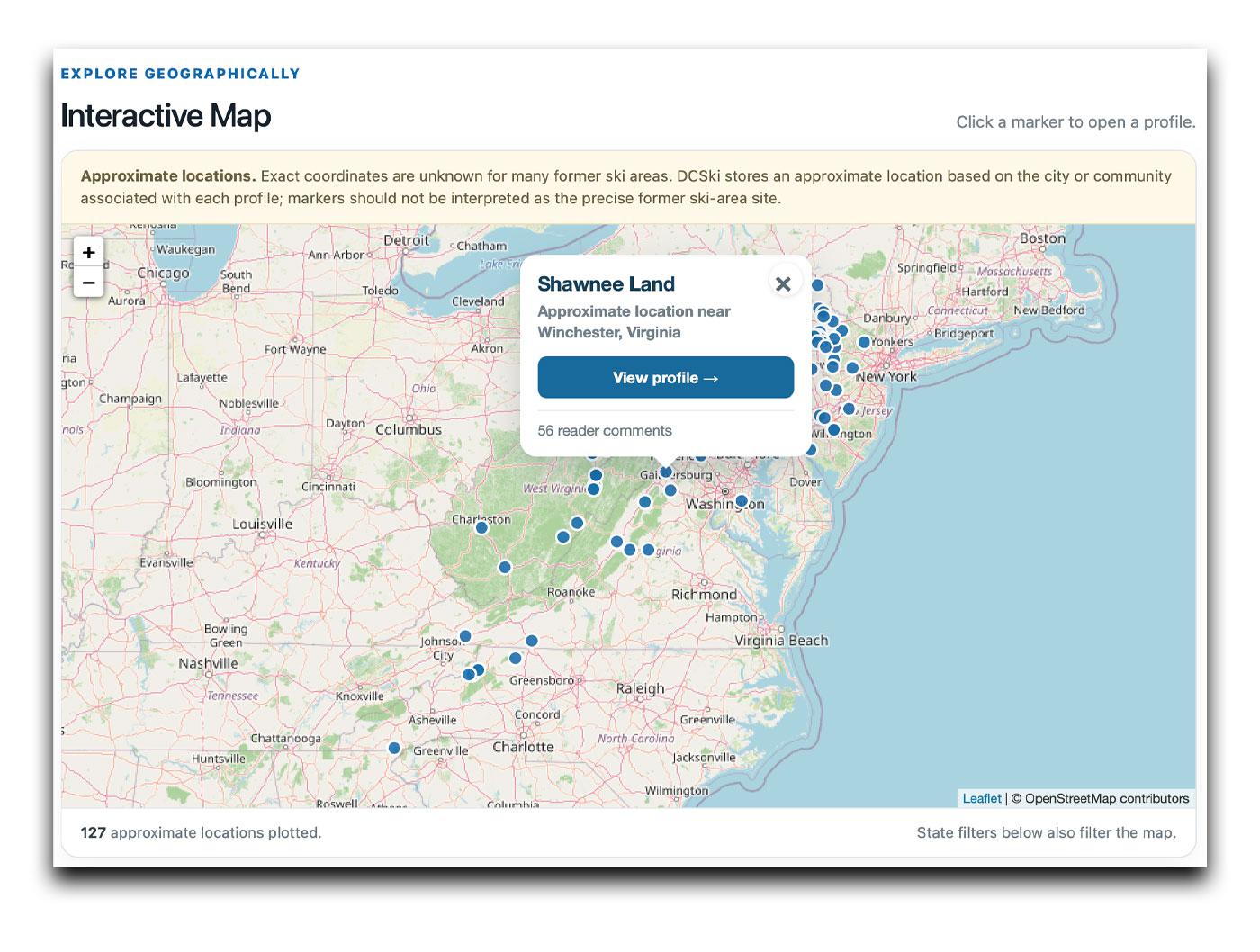Select map marker beside Charleston label
This screenshot has height=952, width=1260.
(481, 528)
